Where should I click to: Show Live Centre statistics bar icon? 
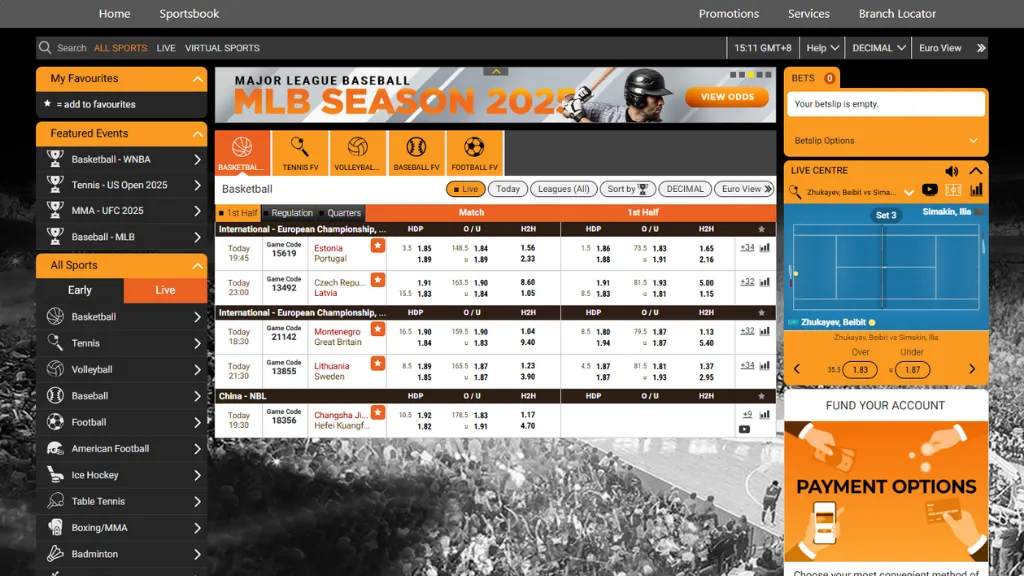(x=976, y=190)
